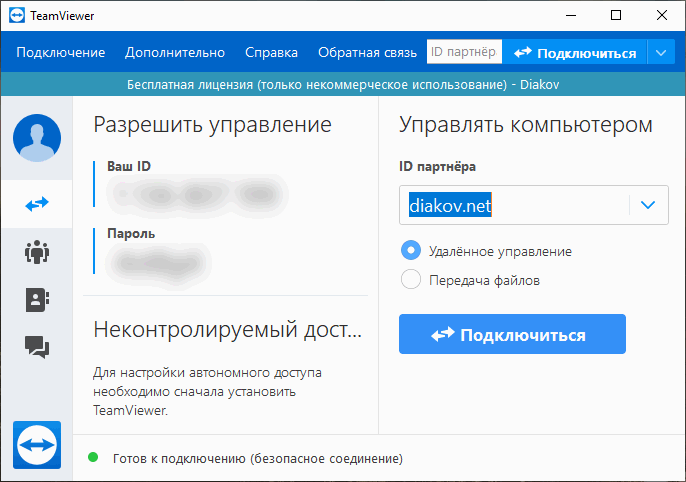Viewport: 686px width, 482px height.
Task: Open the Подключение menu
Action: (61, 52)
